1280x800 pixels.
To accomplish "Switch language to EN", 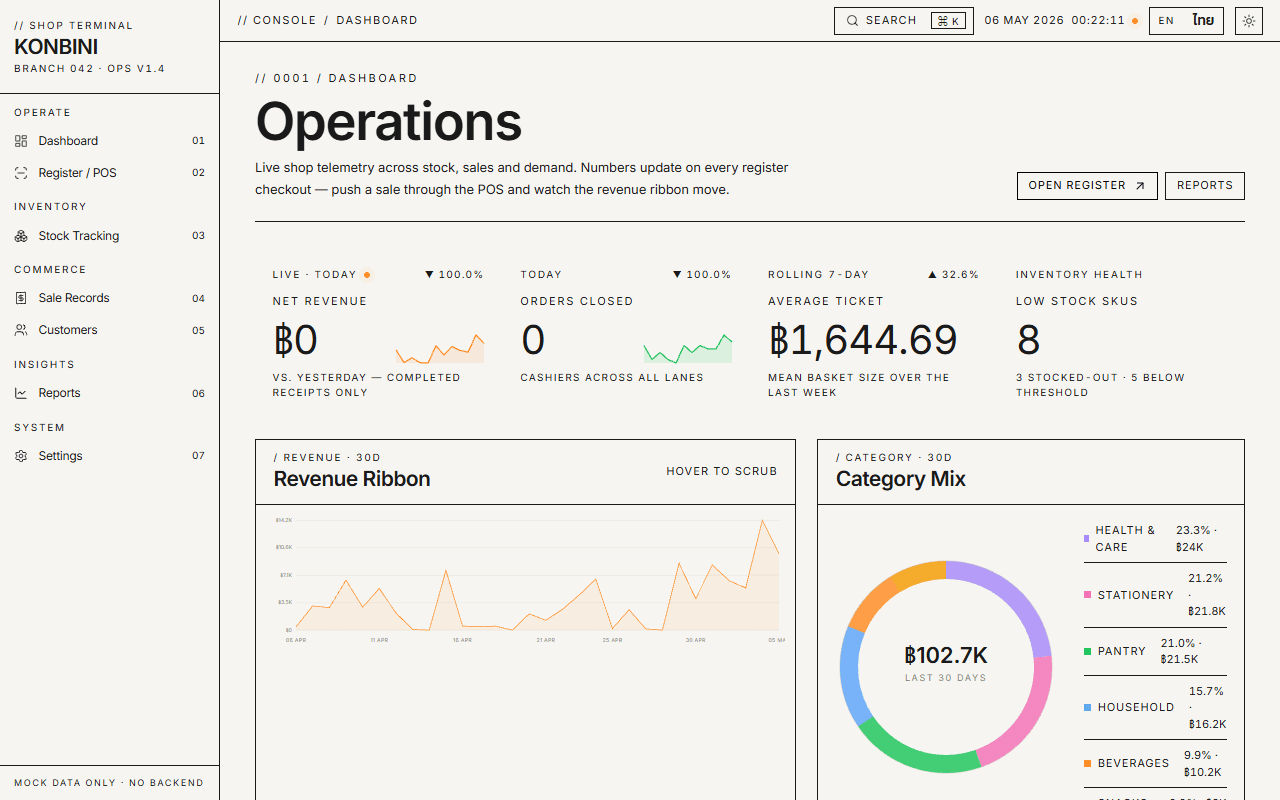I will coord(1166,21).
